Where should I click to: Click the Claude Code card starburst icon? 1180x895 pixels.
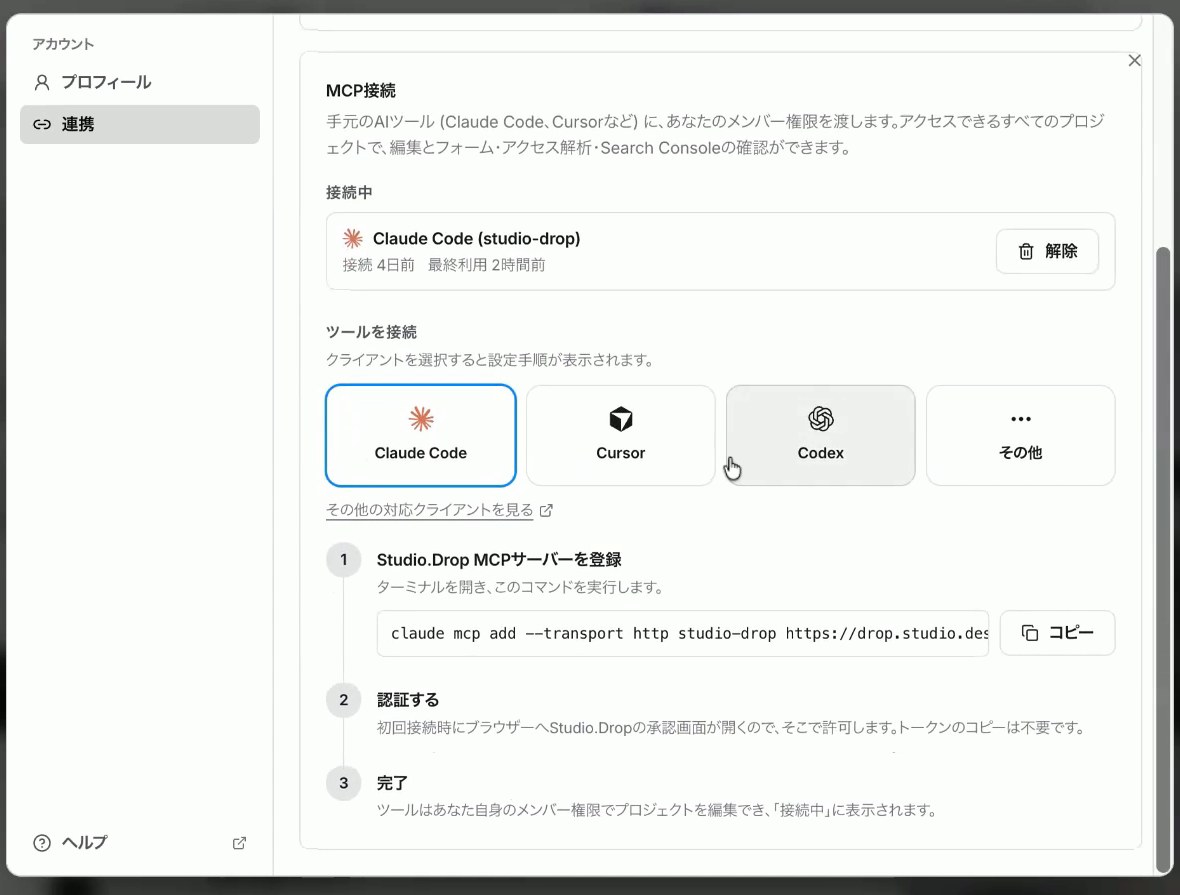click(421, 419)
